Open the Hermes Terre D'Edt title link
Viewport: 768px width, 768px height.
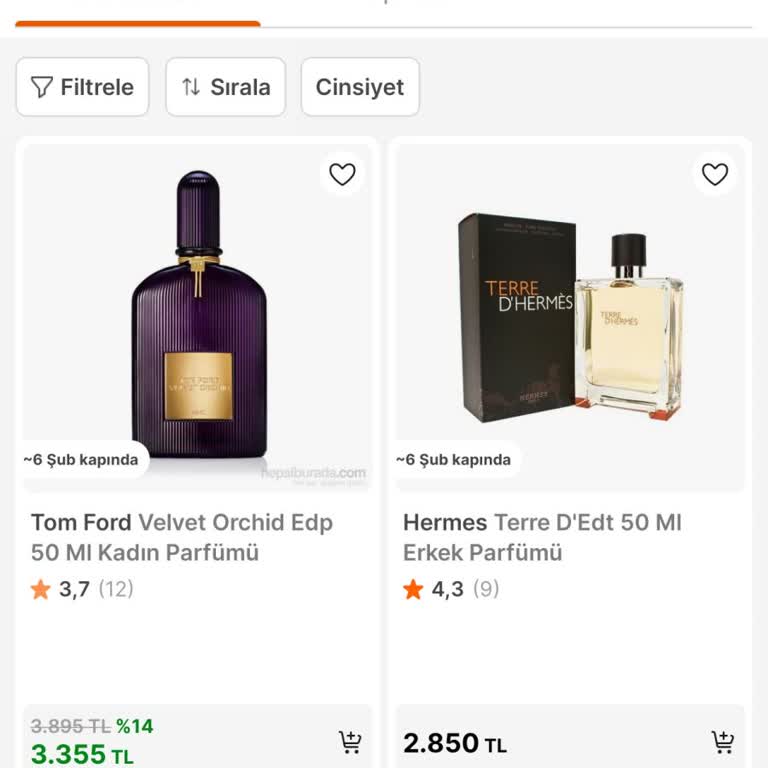coord(542,537)
